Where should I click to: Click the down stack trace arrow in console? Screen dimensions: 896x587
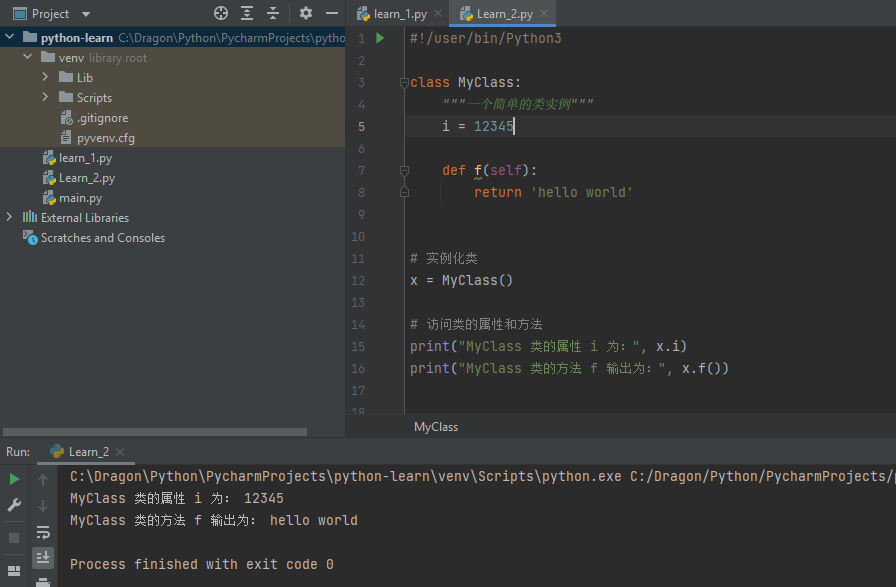[x=42, y=505]
